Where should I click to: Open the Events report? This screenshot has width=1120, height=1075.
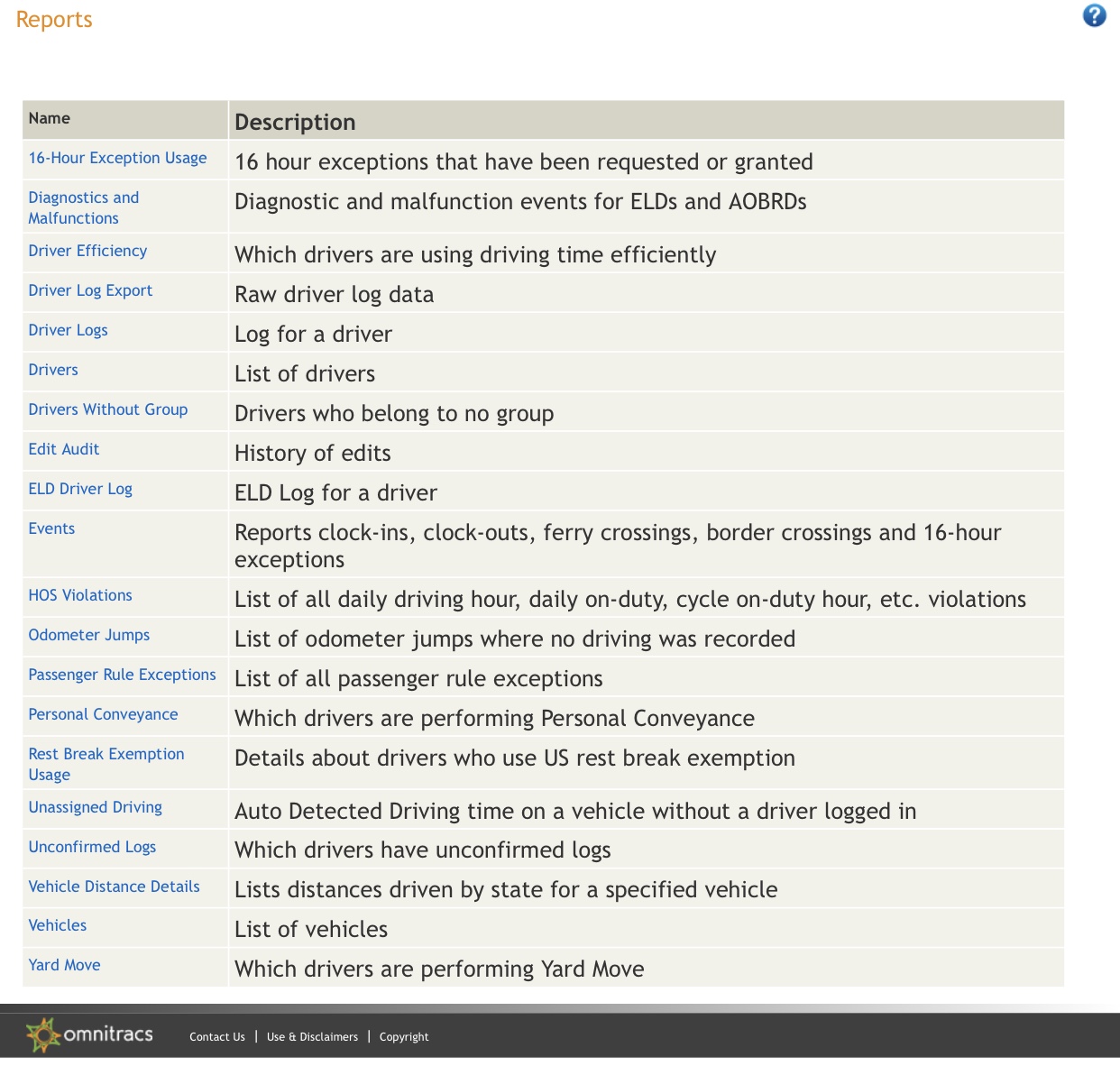[51, 528]
